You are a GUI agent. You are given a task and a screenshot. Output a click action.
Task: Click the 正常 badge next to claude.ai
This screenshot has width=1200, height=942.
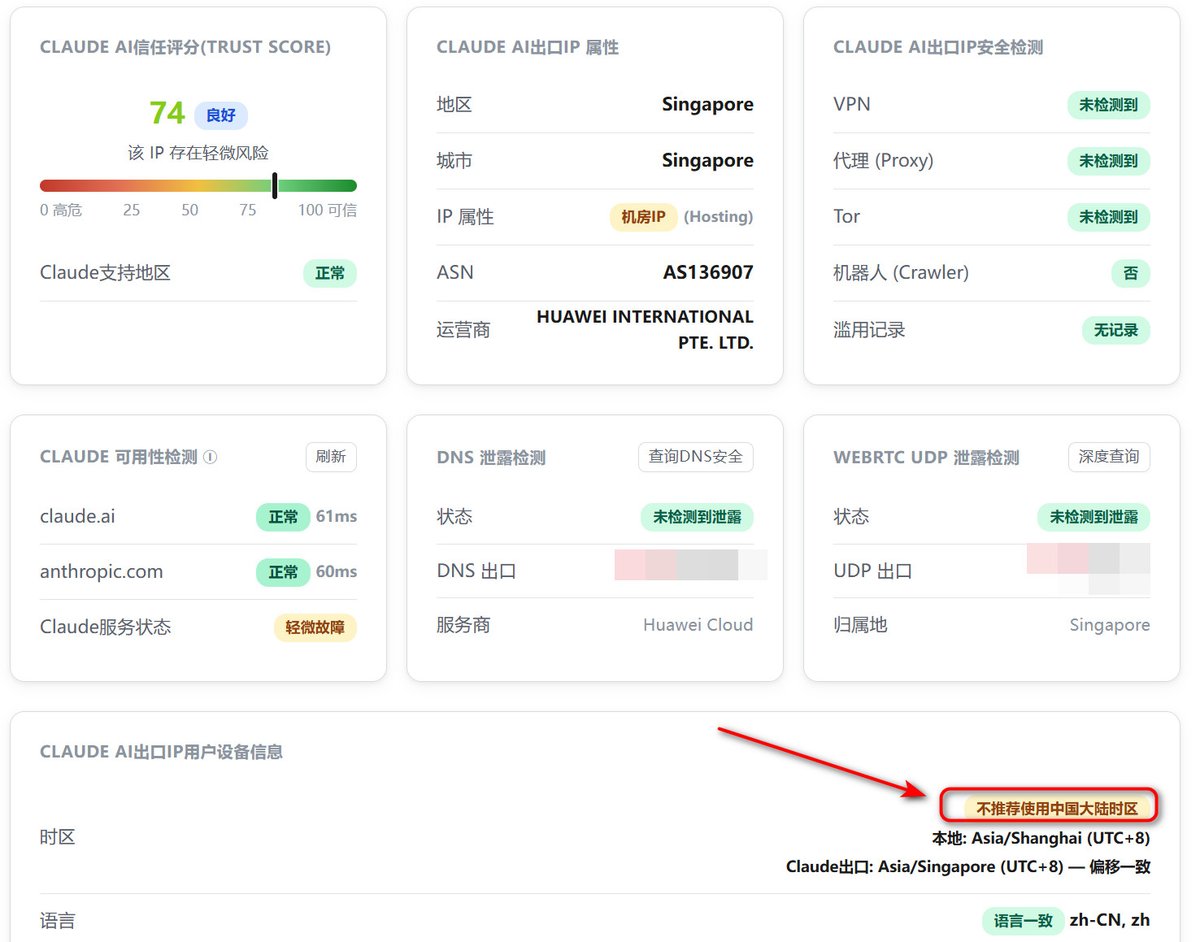(283, 517)
